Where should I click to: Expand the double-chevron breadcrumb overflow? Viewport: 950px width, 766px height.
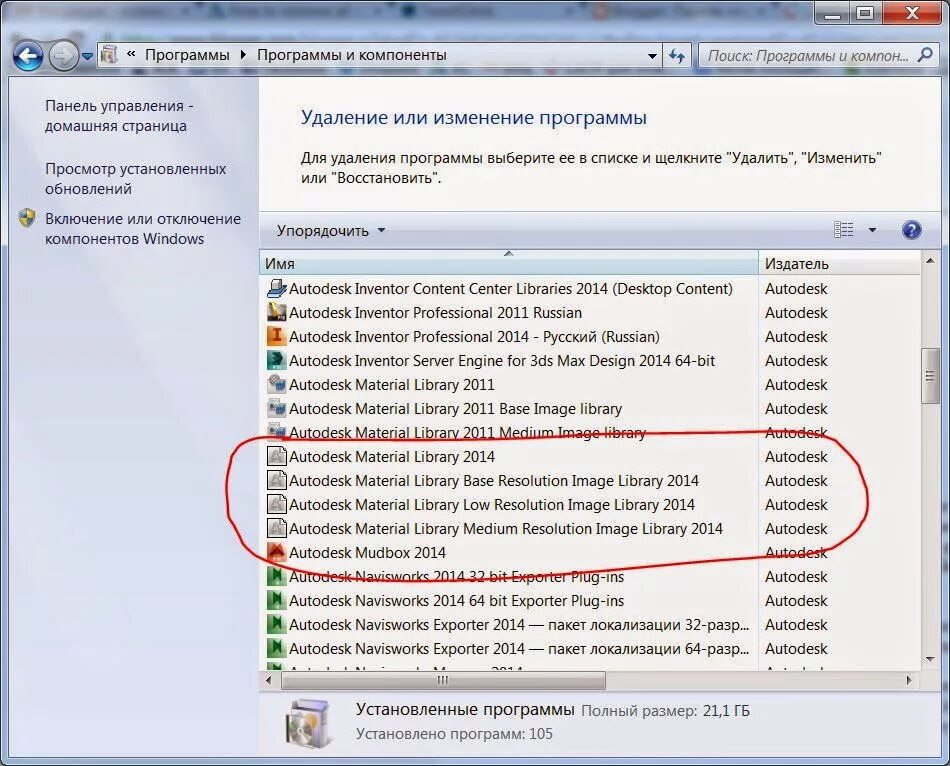pos(131,55)
